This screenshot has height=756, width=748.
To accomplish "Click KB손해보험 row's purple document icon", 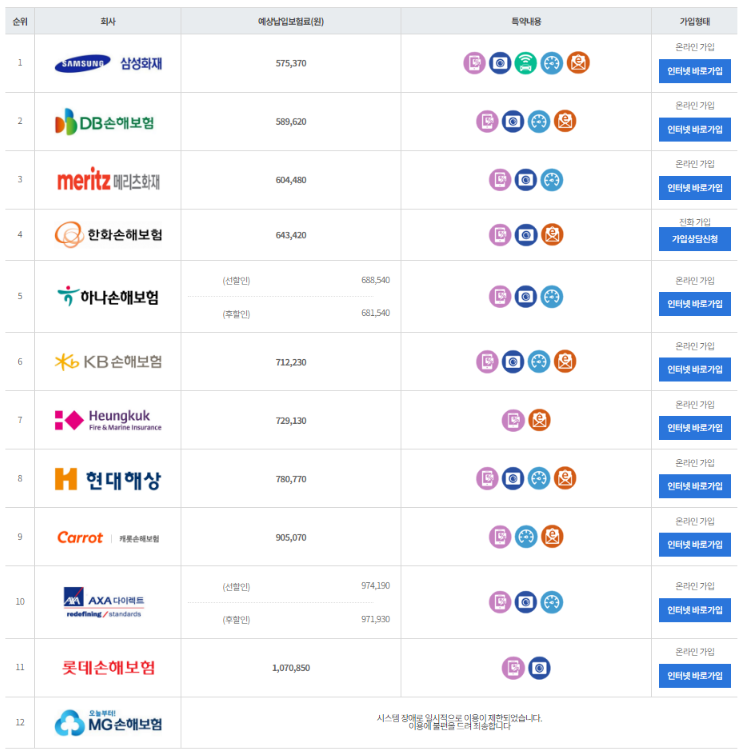I will 487,362.
